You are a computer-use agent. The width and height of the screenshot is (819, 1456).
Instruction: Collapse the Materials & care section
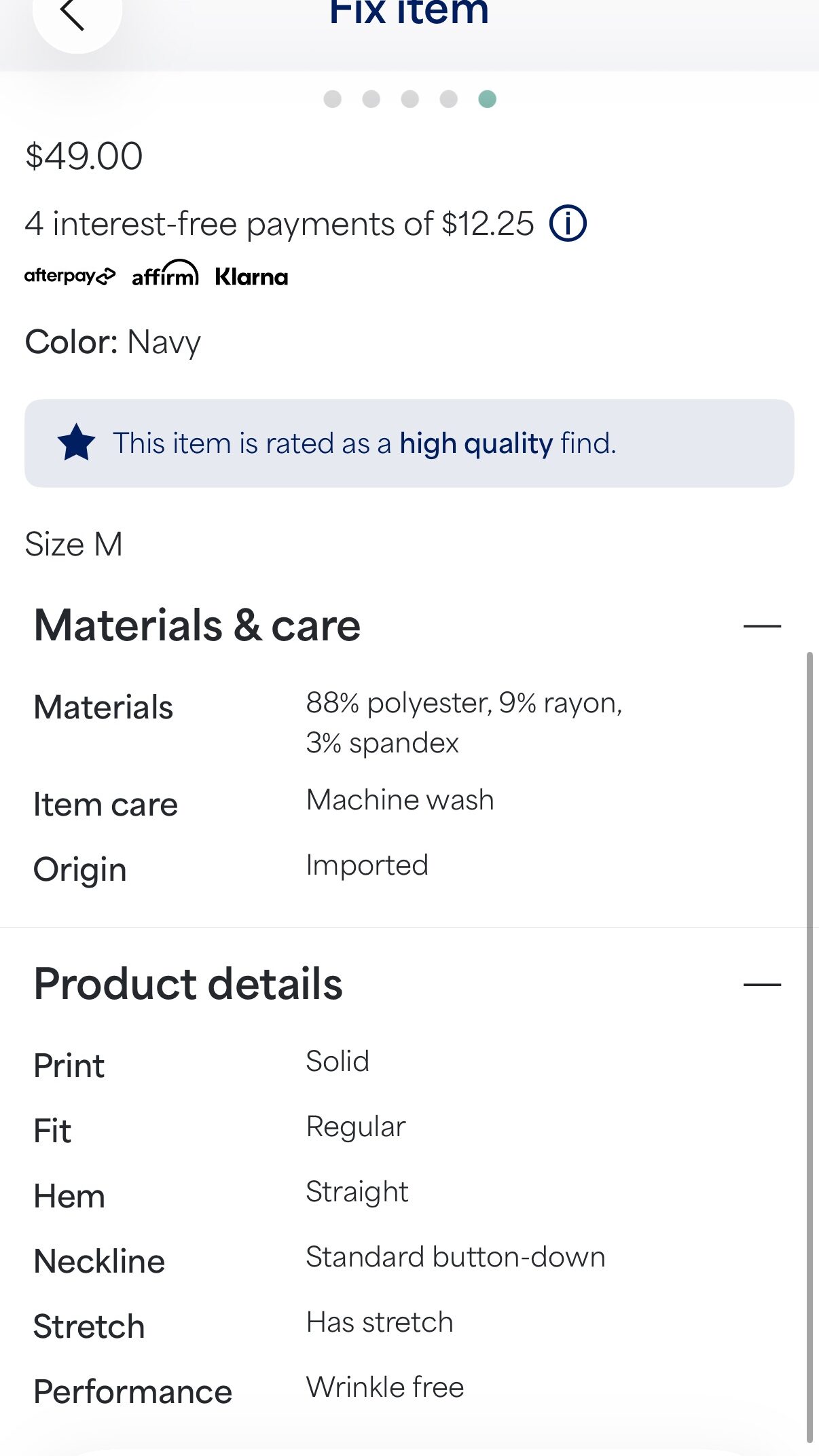tap(762, 625)
